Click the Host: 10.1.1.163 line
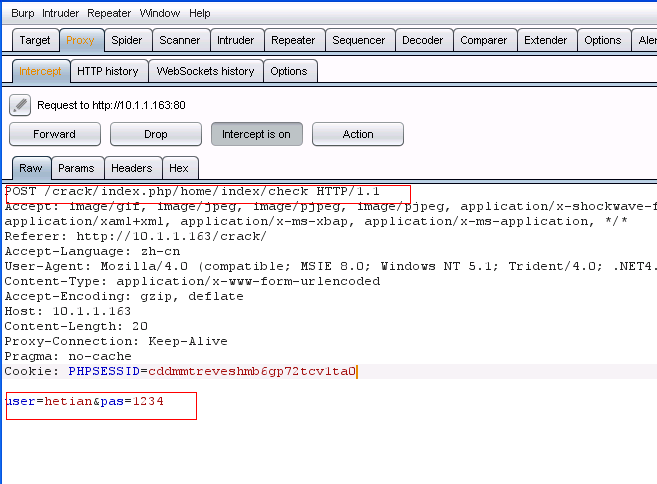This screenshot has height=484, width=657. 68,311
